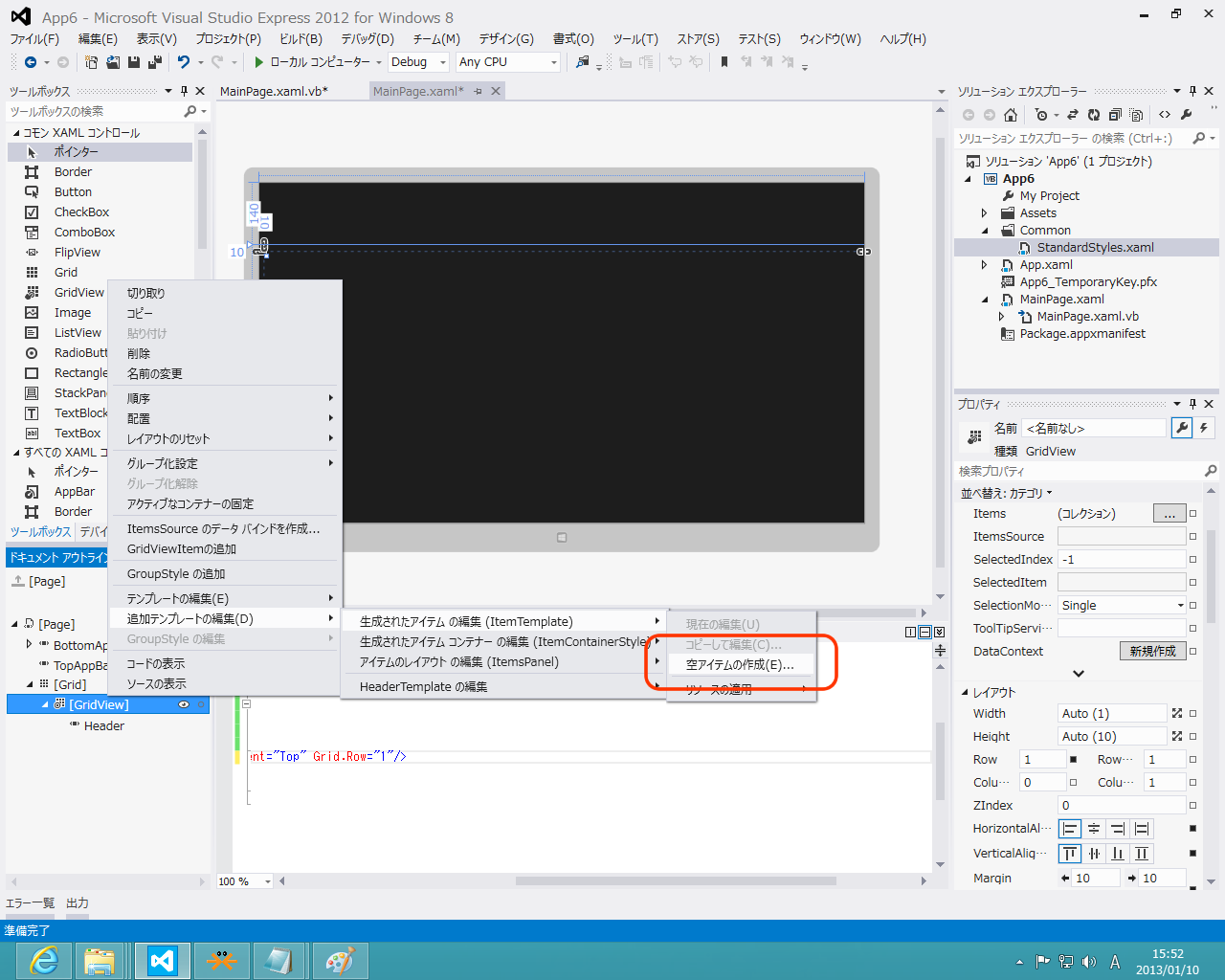Open the 100 % zoom dropdown

(267, 881)
